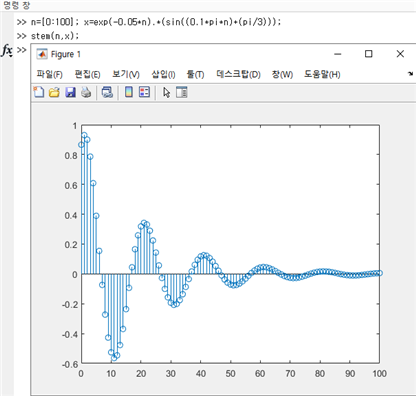Minimize the Figure 1 window

pos(338,54)
